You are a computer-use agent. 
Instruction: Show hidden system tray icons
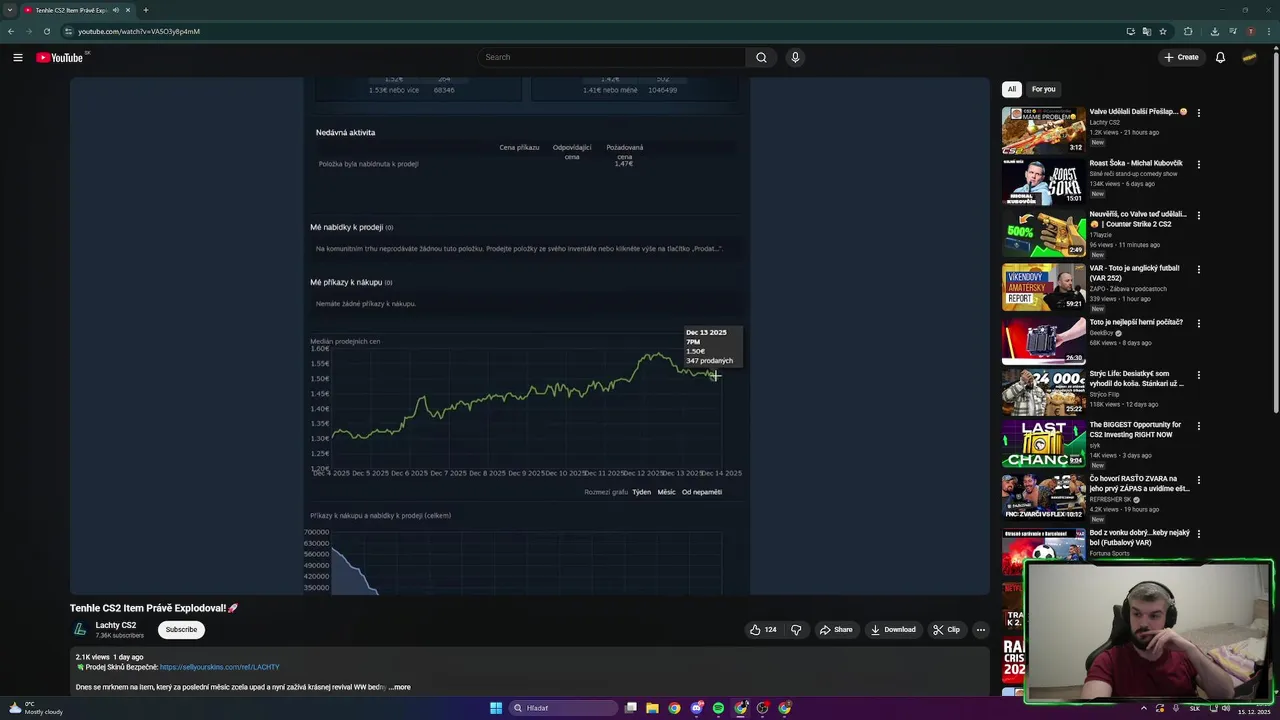1144,708
